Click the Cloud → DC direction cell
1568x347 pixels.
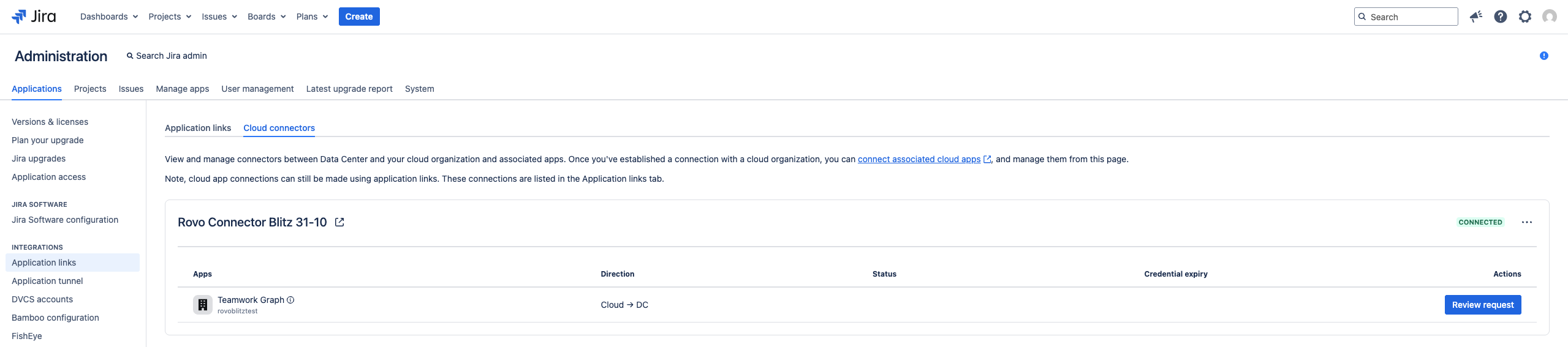pos(624,305)
